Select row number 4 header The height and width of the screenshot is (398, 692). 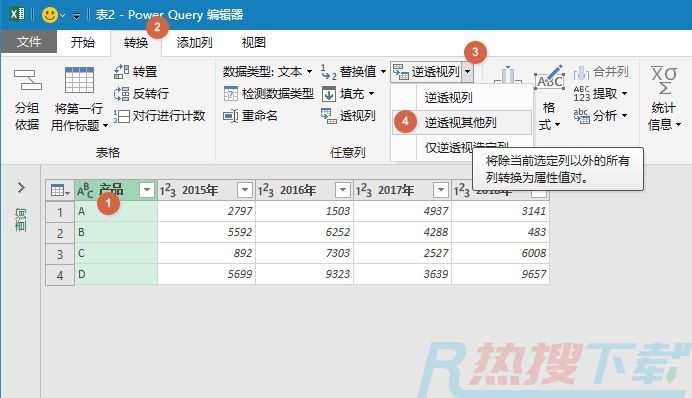point(60,275)
